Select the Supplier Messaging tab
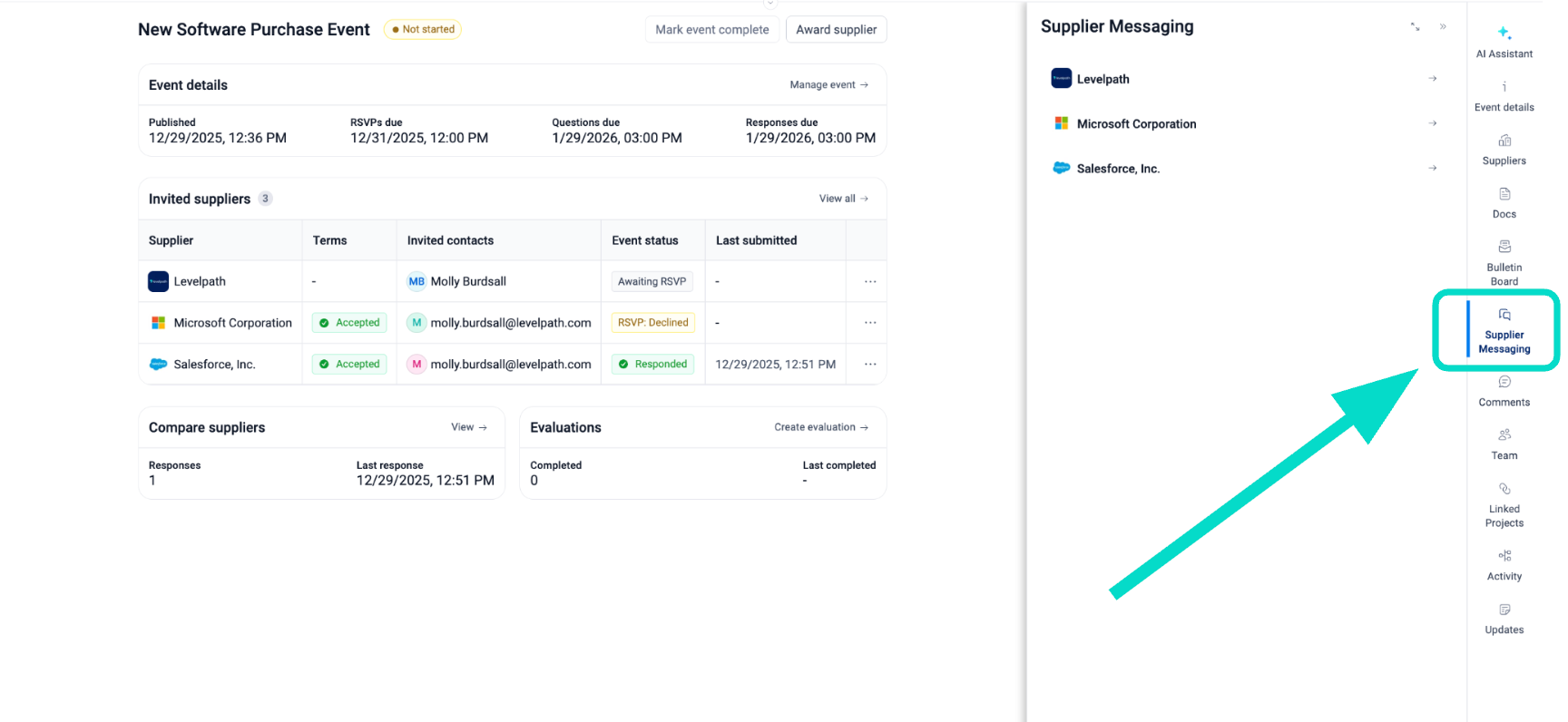The width and height of the screenshot is (1568, 722). [x=1504, y=330]
